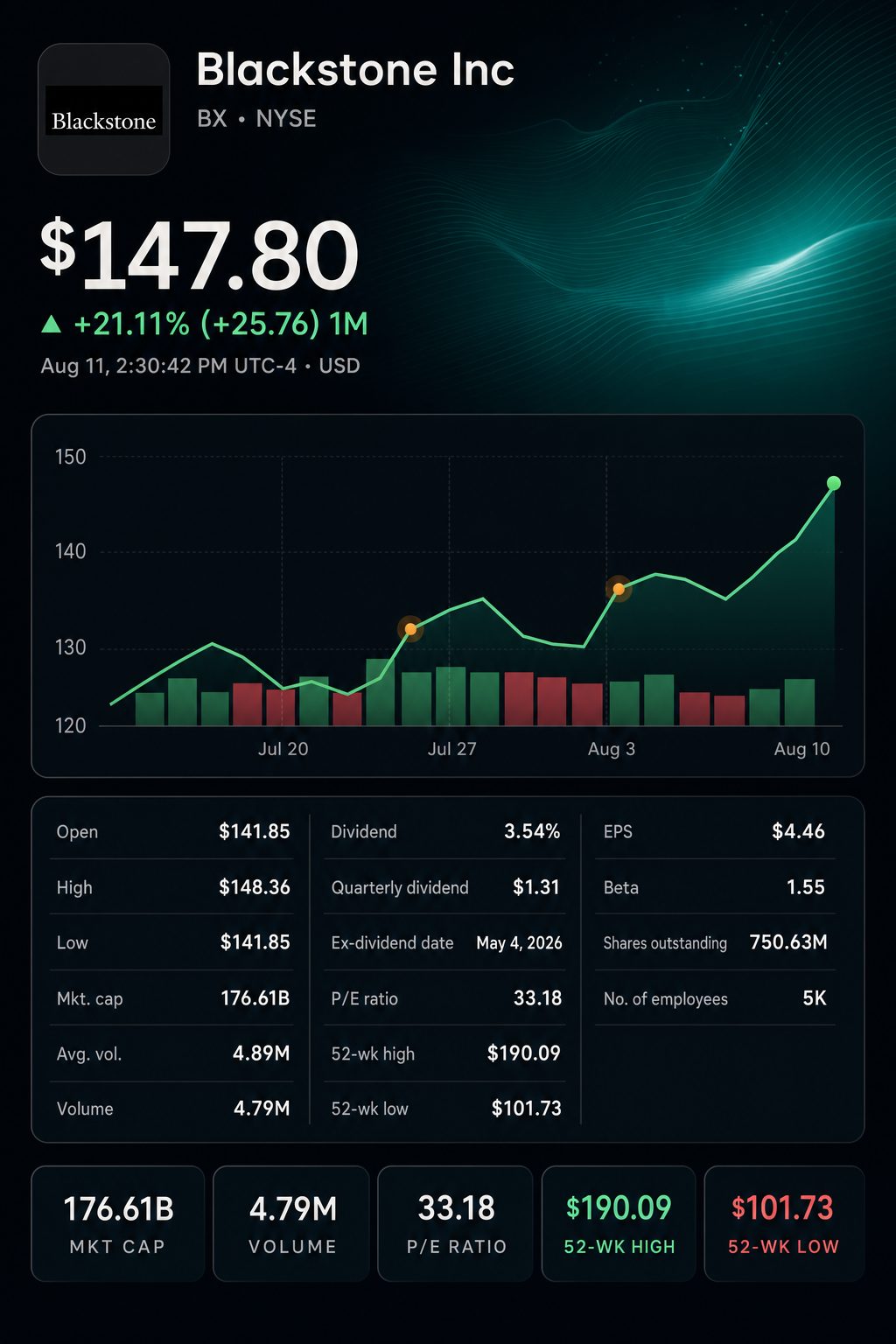
Task: Click the Volume value 4.79M in table
Action: coord(262,1109)
